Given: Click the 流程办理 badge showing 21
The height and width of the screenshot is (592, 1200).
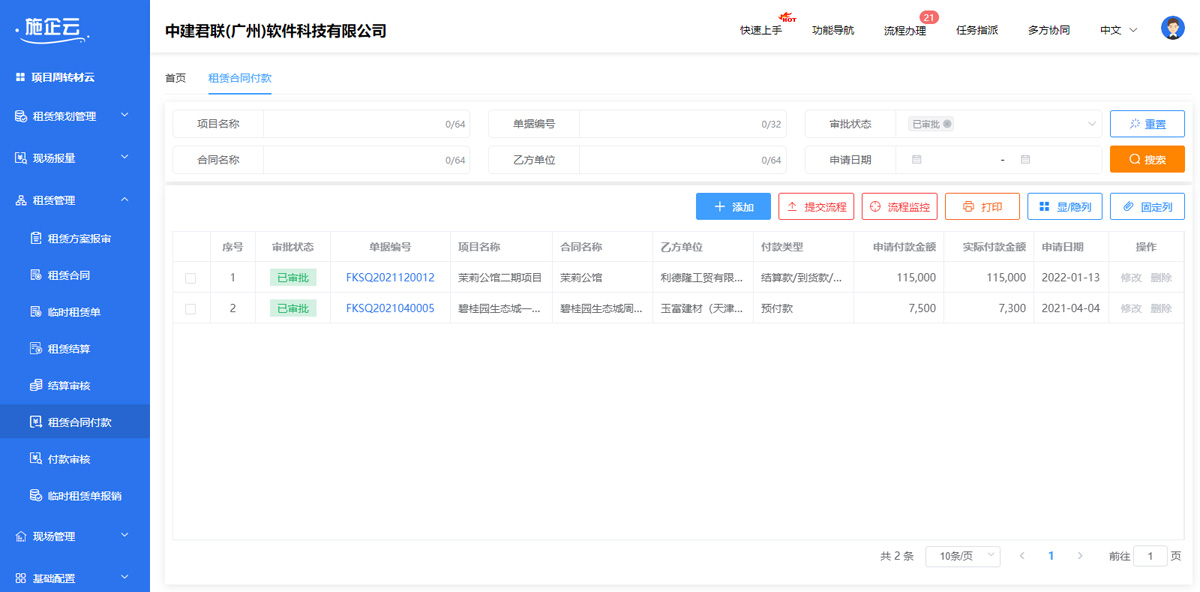Looking at the screenshot, I should click(x=929, y=17).
